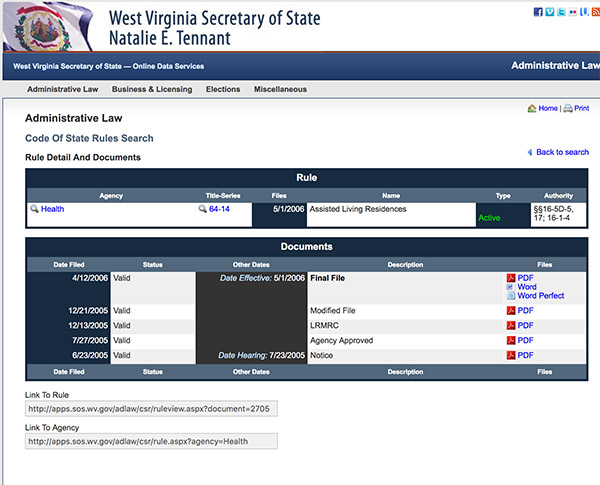
Task: Open the Agency Approved PDF link
Action: coord(525,340)
